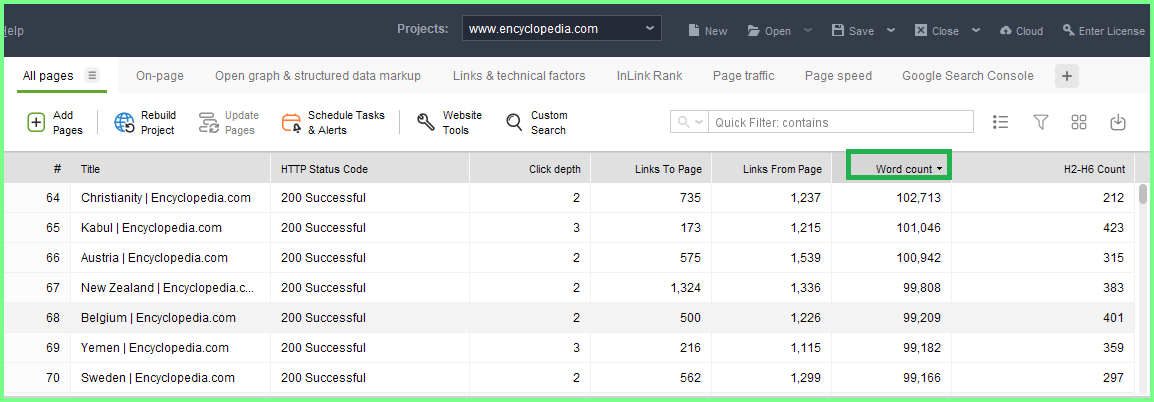Click Links To Page value 735
This screenshot has height=402, width=1154.
tap(690, 198)
